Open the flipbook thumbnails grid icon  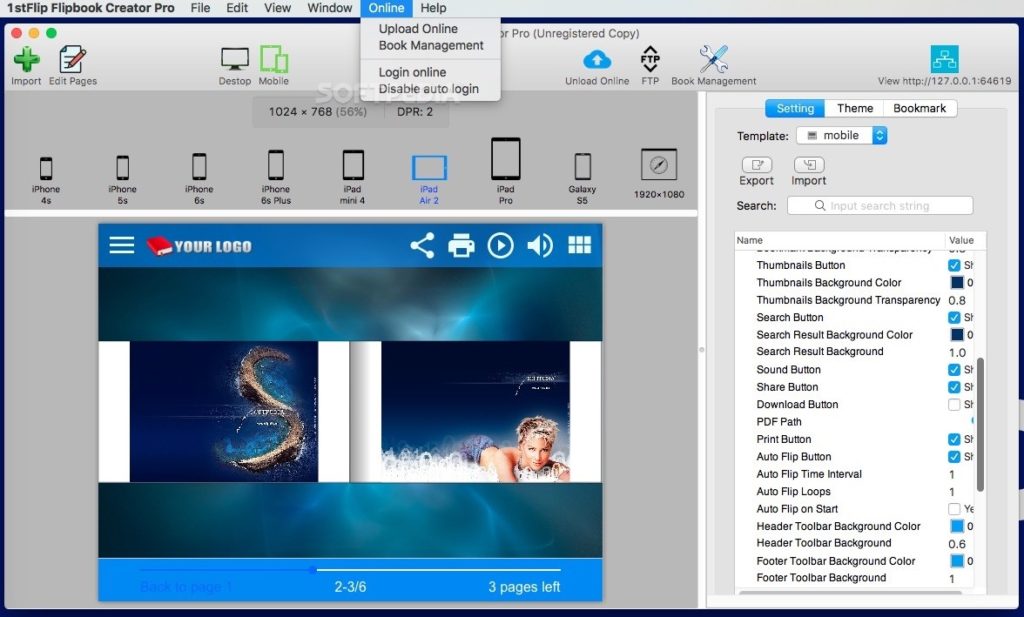(579, 245)
